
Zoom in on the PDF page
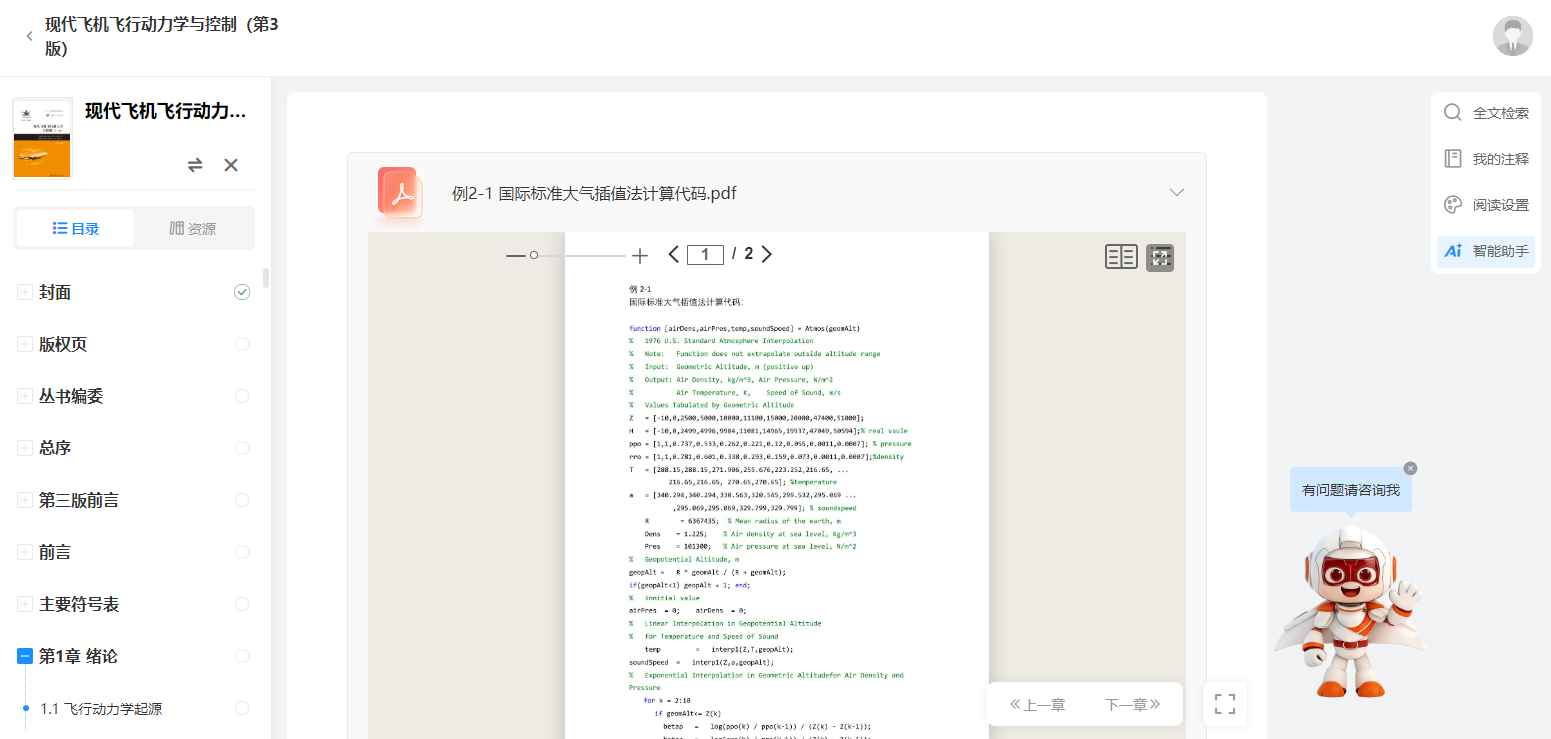[x=640, y=255]
